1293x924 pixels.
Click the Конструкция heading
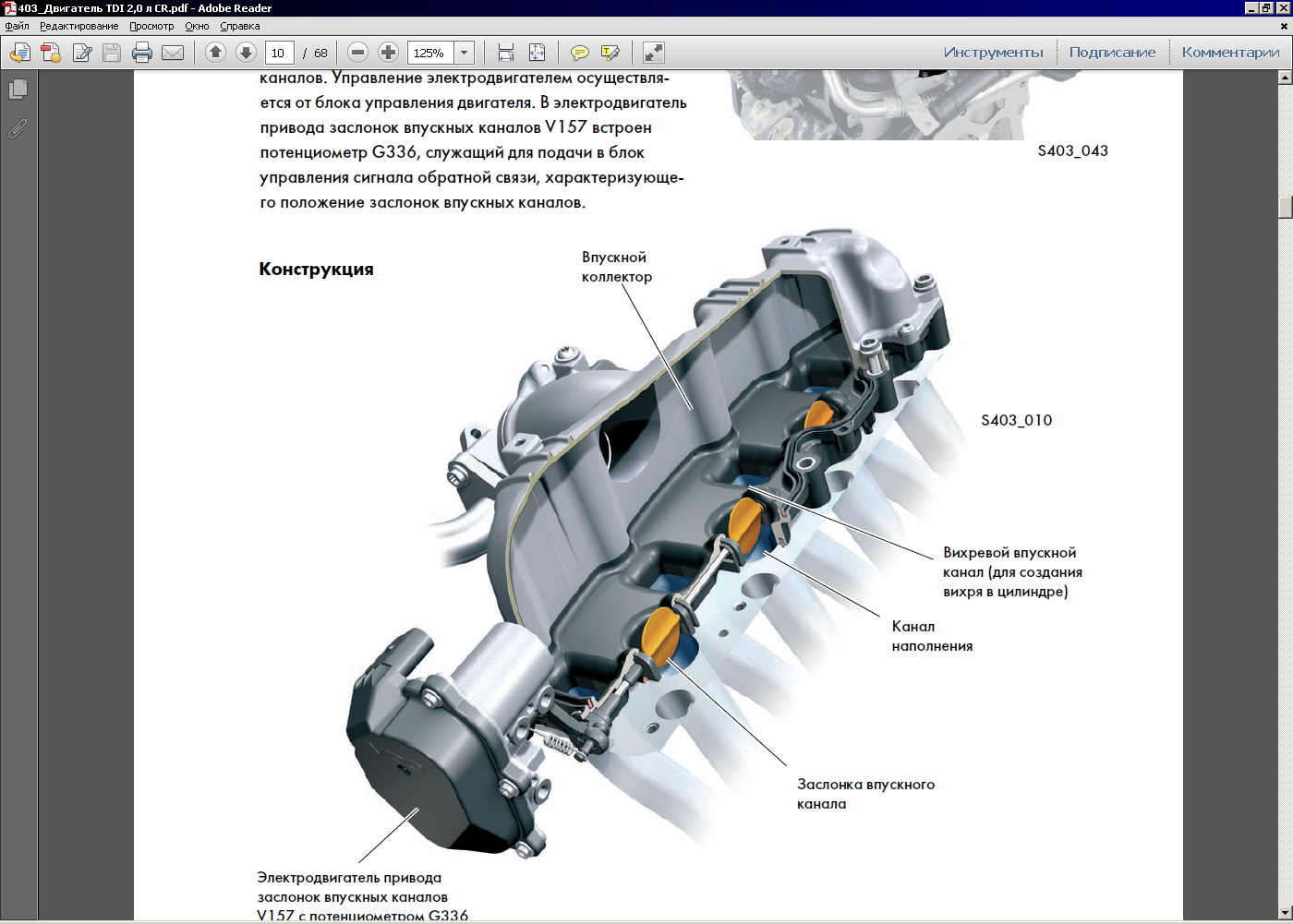click(x=316, y=270)
